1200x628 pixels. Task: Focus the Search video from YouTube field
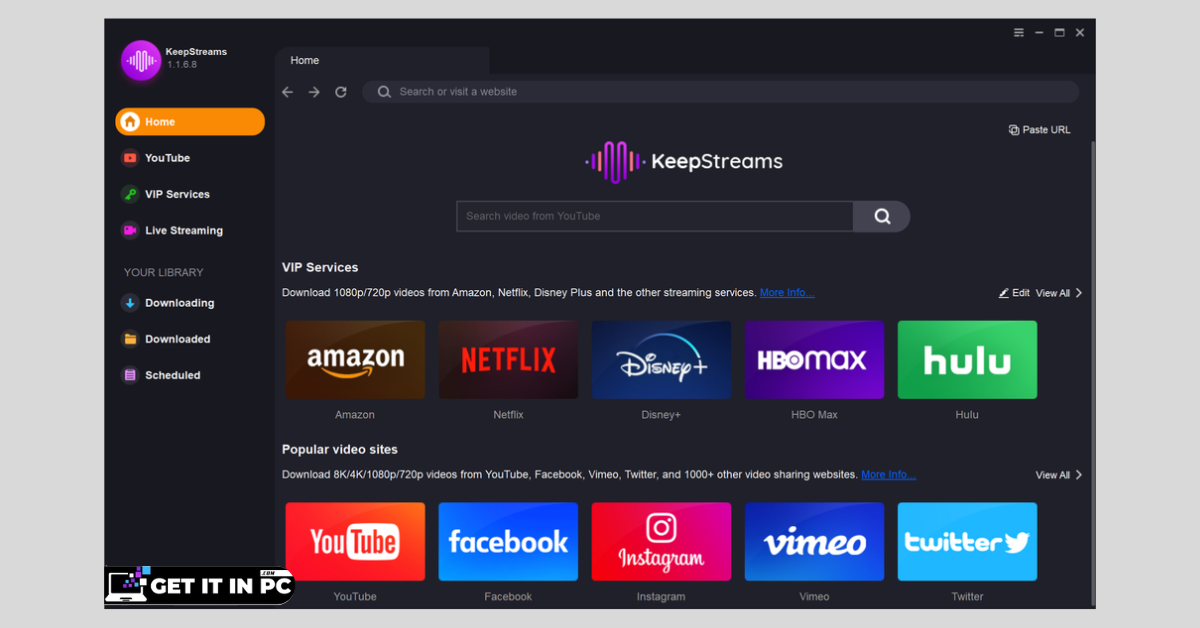point(655,216)
